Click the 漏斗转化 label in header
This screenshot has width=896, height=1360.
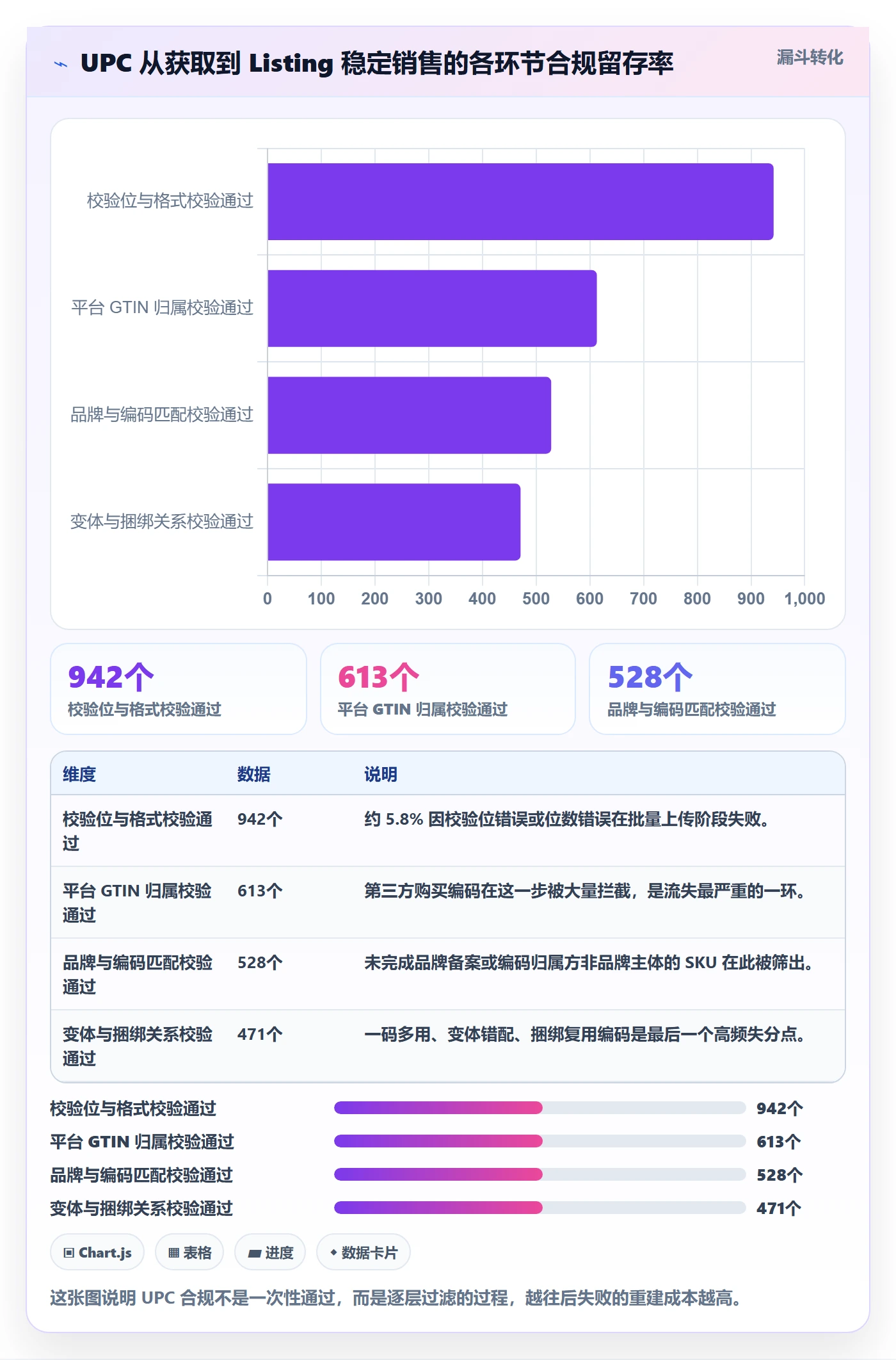click(x=810, y=58)
